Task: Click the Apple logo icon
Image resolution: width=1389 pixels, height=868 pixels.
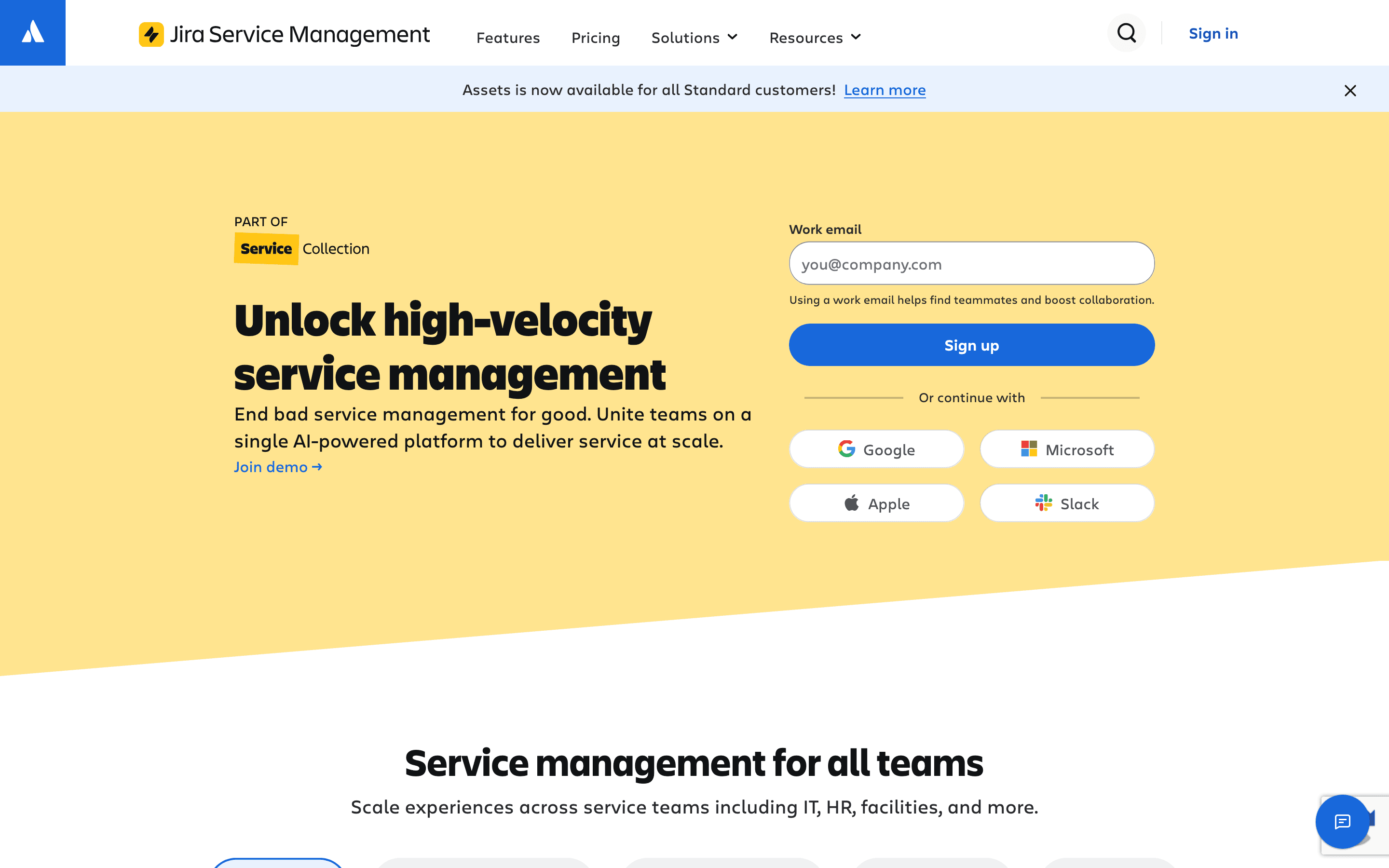Action: 852,503
